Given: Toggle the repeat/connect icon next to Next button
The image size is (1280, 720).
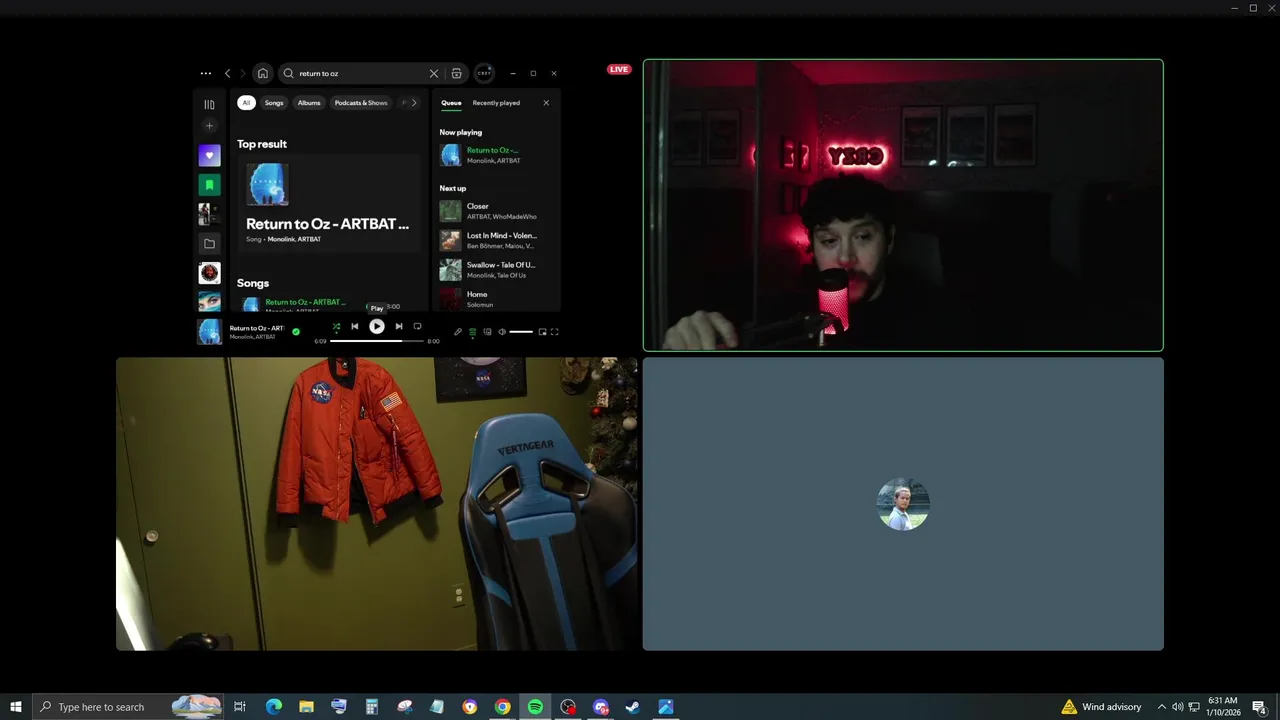Looking at the screenshot, I should (417, 327).
